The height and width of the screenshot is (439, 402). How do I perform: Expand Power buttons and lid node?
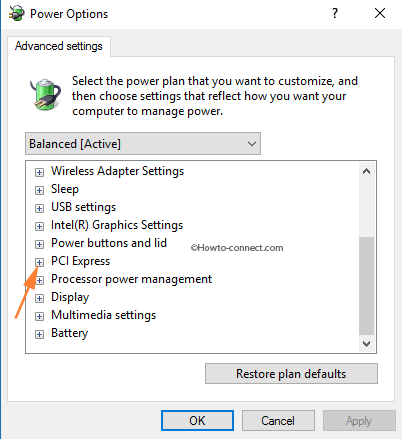(x=39, y=244)
